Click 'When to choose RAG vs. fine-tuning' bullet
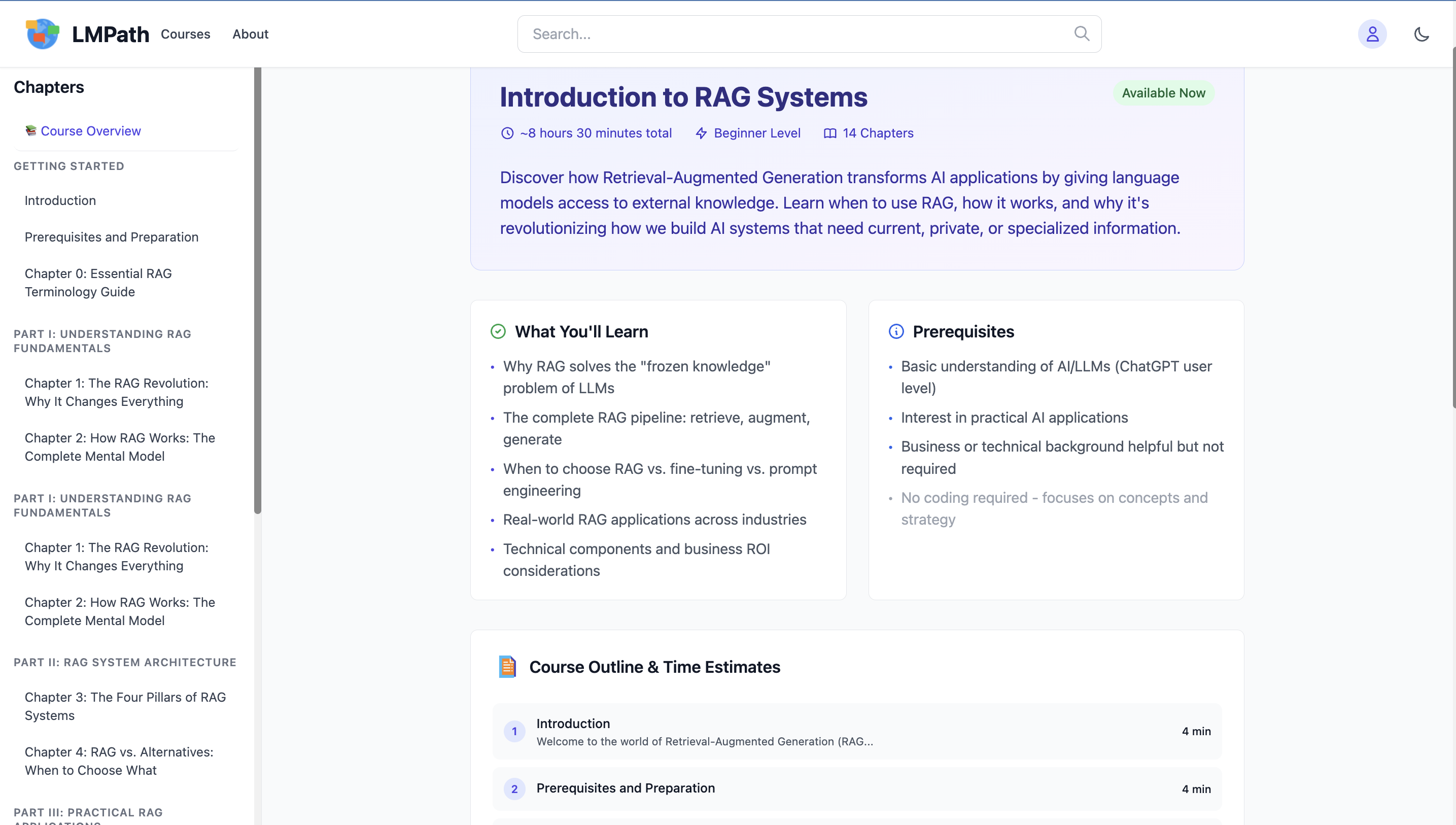Image resolution: width=1456 pixels, height=825 pixels. (660, 479)
